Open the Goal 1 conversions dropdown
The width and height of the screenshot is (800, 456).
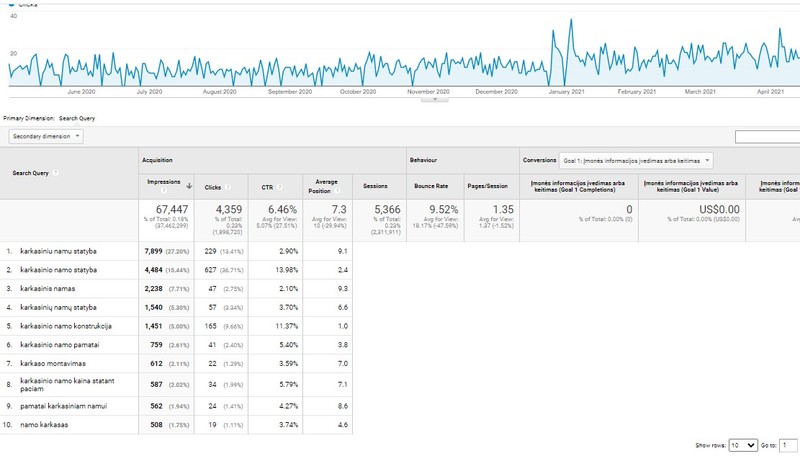tap(636, 161)
